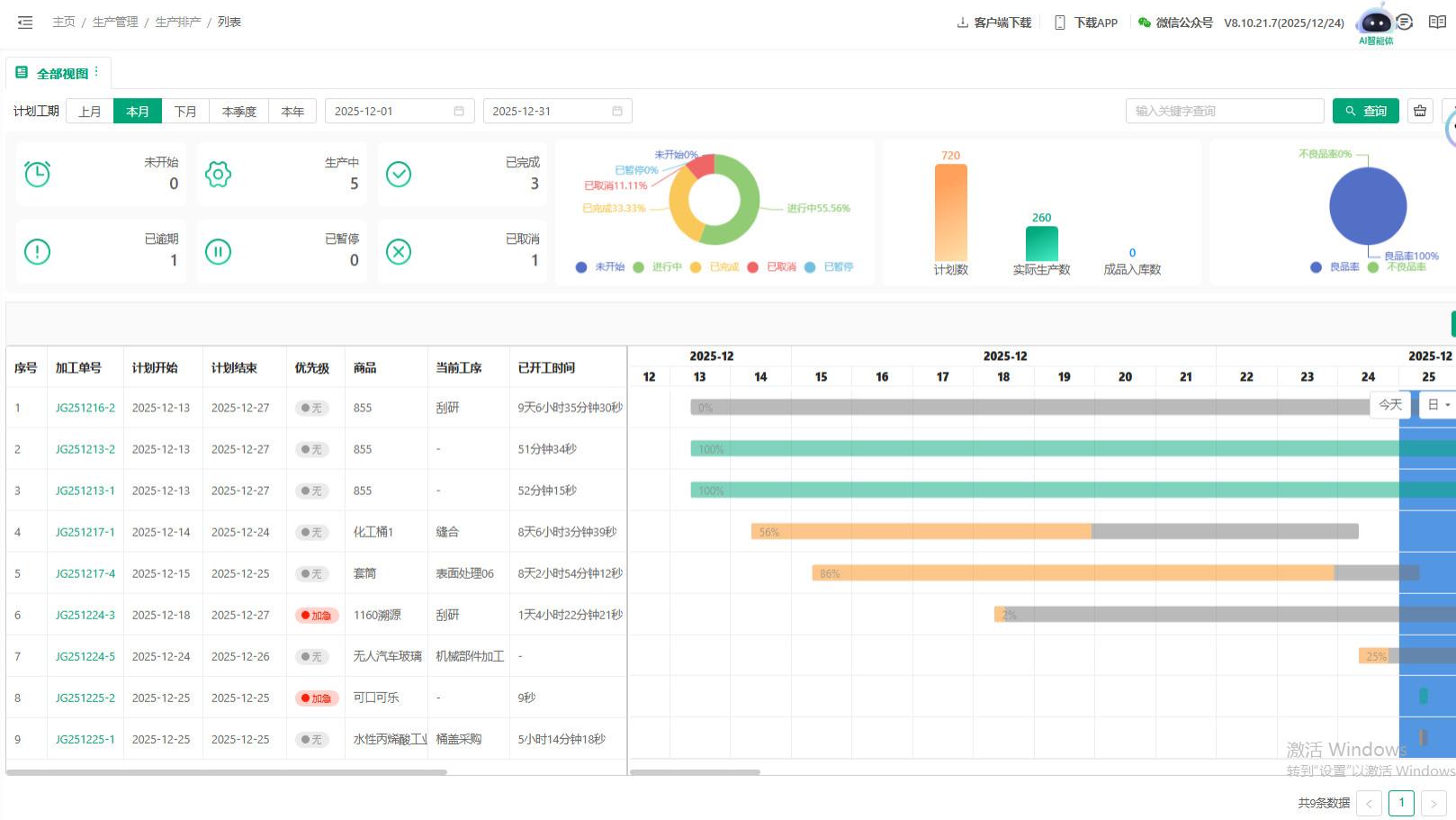
Task: Go to 主页 breadcrumb
Action: pyautogui.click(x=64, y=23)
